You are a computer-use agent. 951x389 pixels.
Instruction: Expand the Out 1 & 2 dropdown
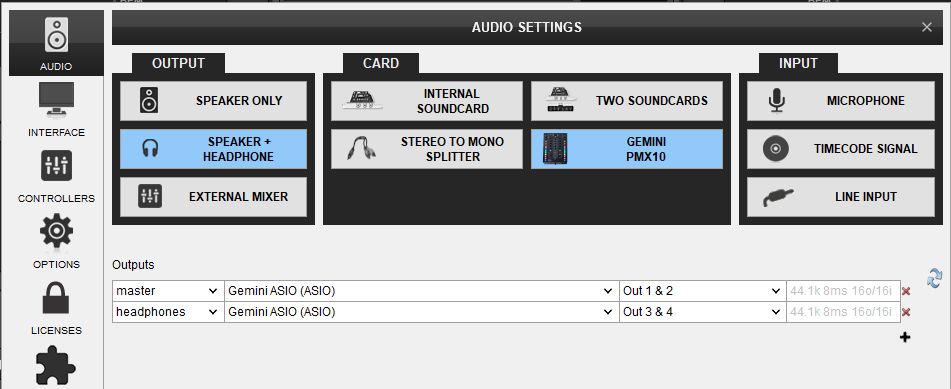702,291
